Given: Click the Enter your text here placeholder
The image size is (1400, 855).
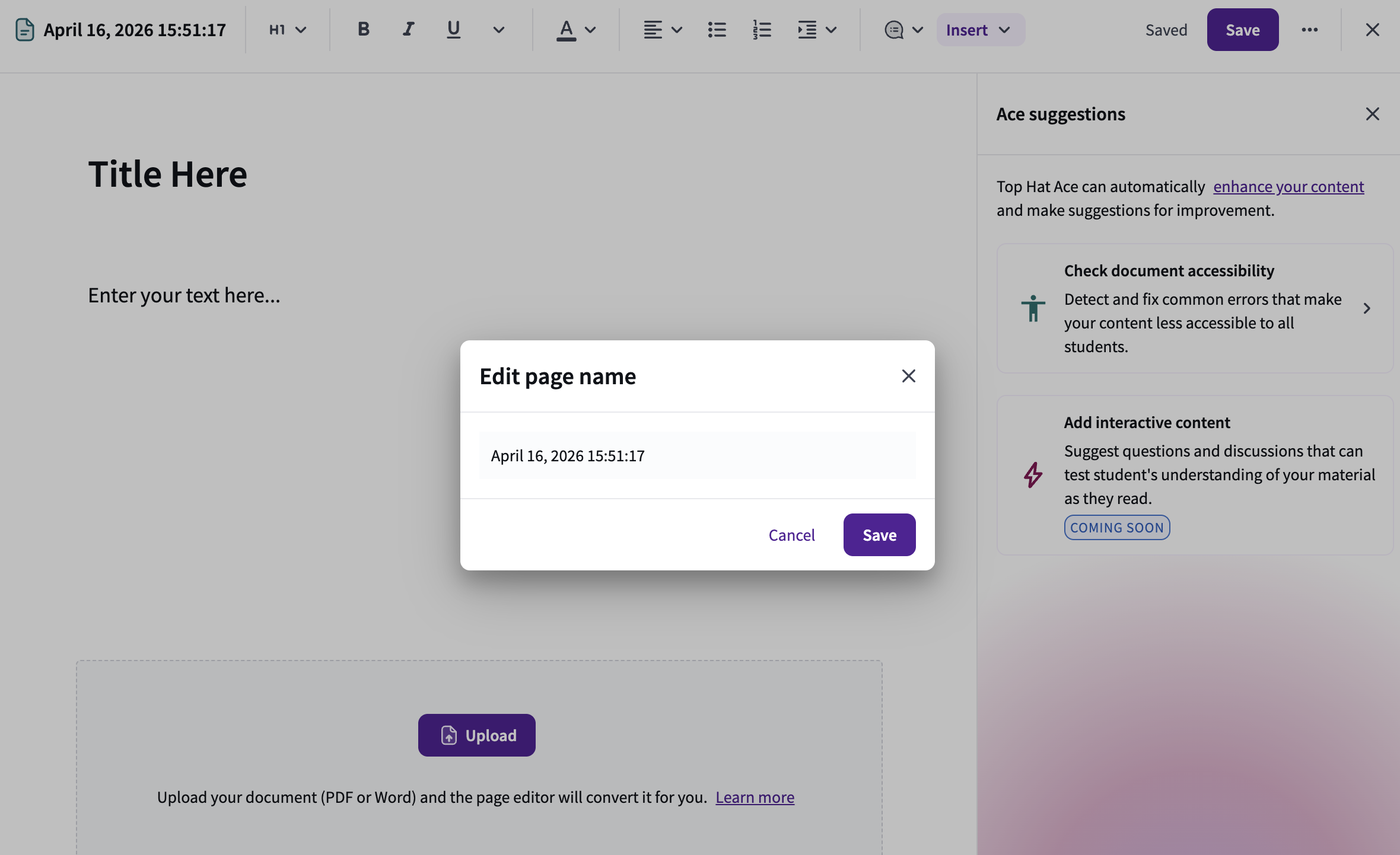Looking at the screenshot, I should (184, 295).
